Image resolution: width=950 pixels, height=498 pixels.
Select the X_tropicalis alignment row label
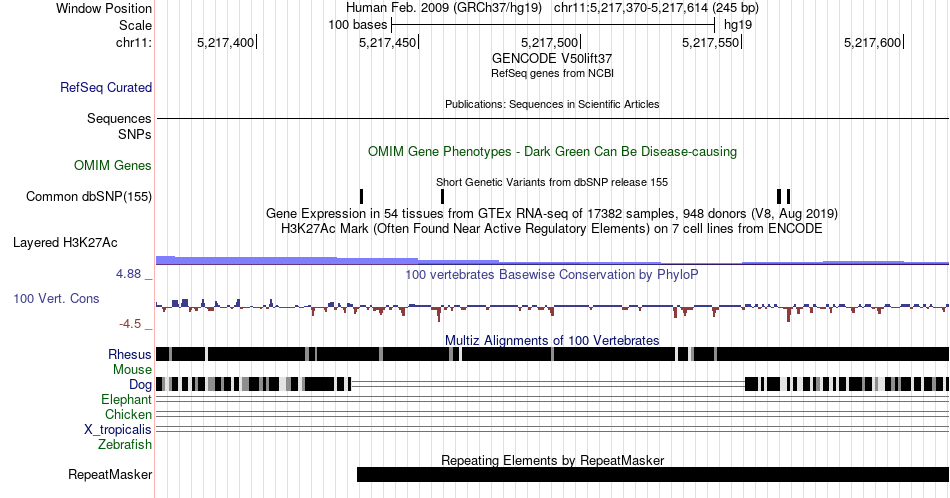click(118, 430)
